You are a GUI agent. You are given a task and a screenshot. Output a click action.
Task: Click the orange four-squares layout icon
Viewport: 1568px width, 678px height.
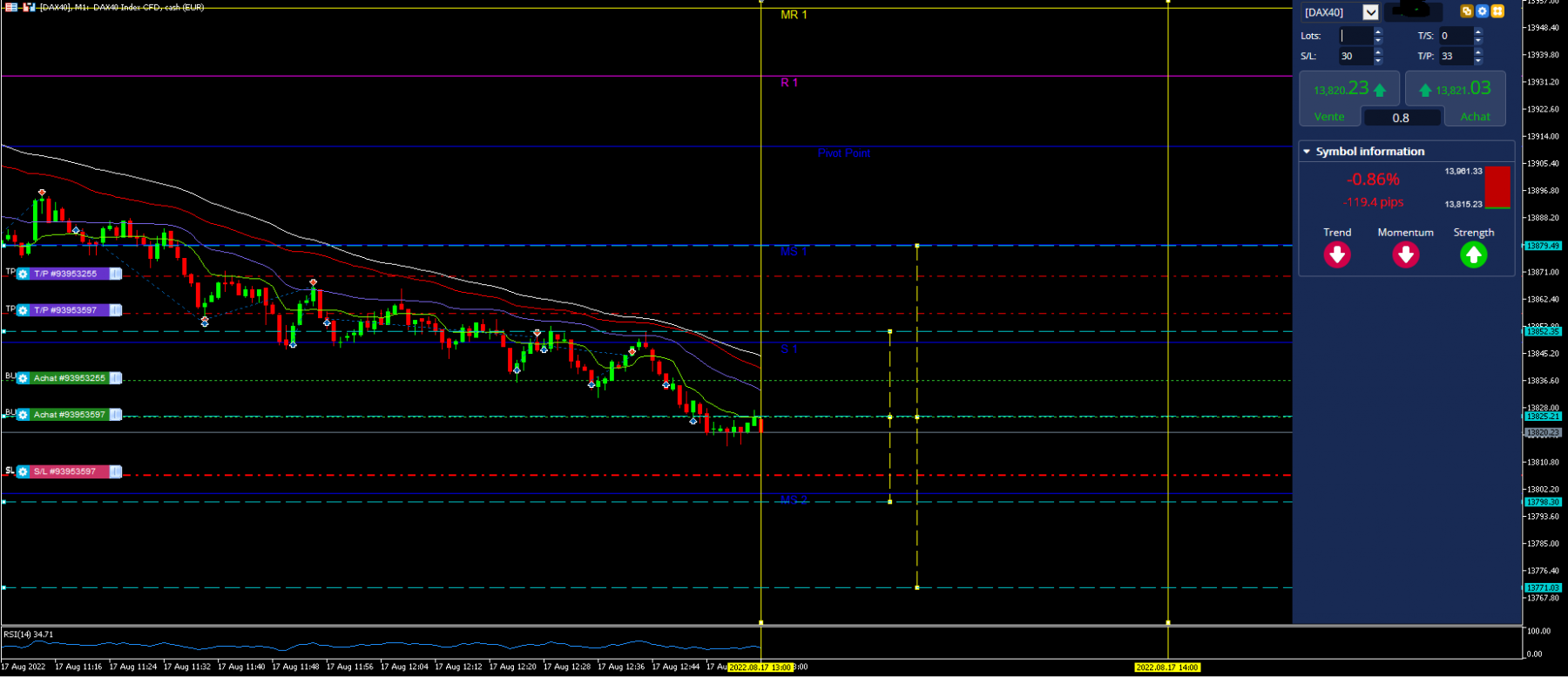[x=1497, y=11]
